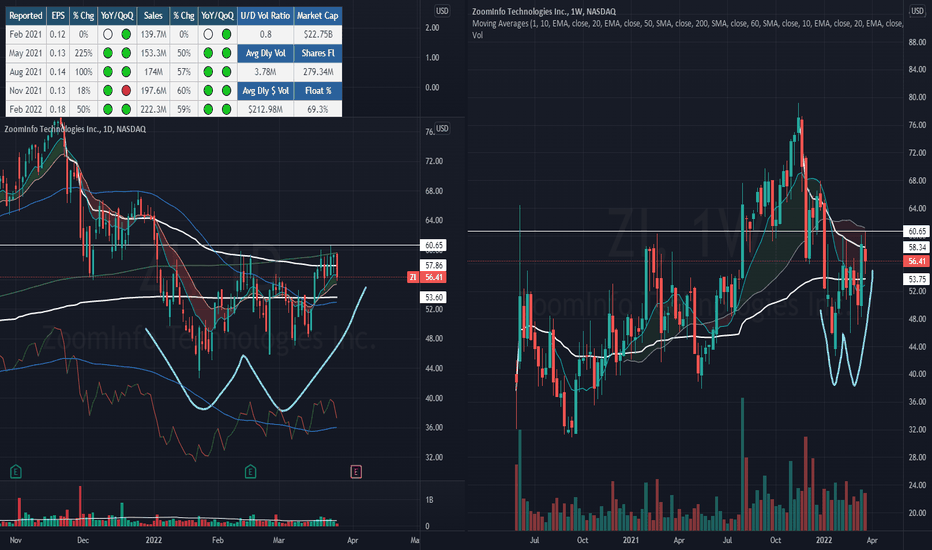The height and width of the screenshot is (550, 932).
Task: Click the Mar label on daily time axis
Action: click(x=279, y=540)
